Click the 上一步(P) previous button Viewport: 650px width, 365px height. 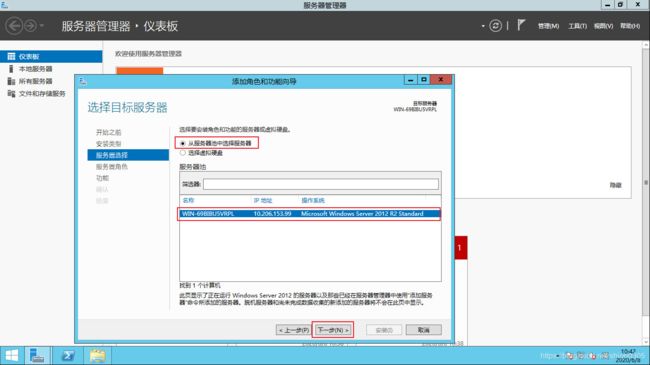[x=293, y=330]
